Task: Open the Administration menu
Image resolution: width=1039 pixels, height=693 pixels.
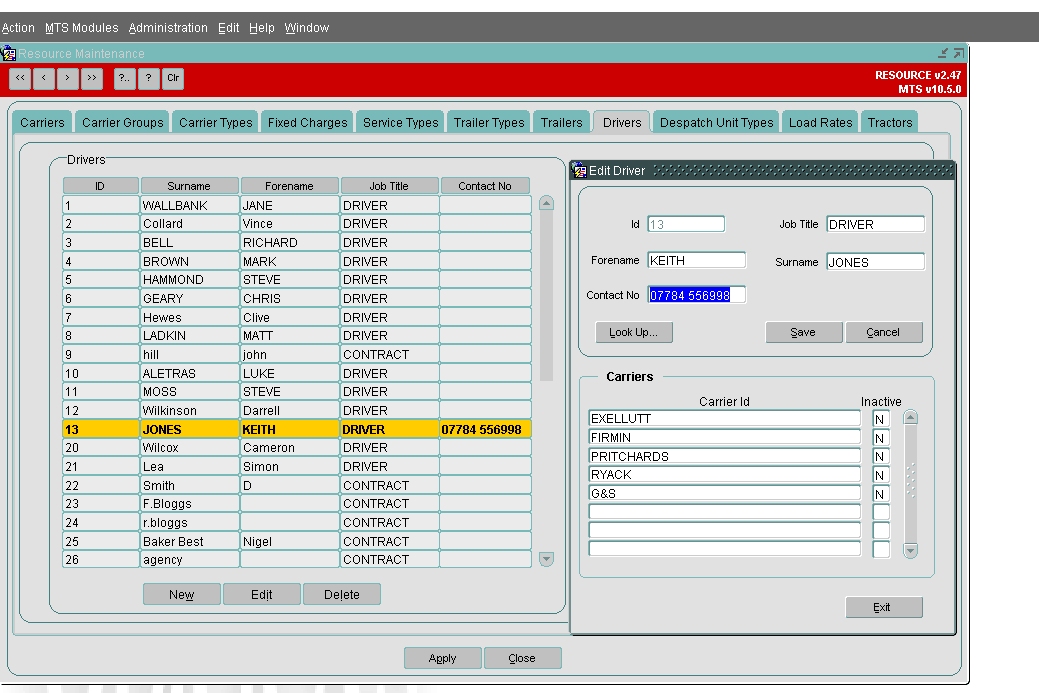Action: [x=168, y=28]
